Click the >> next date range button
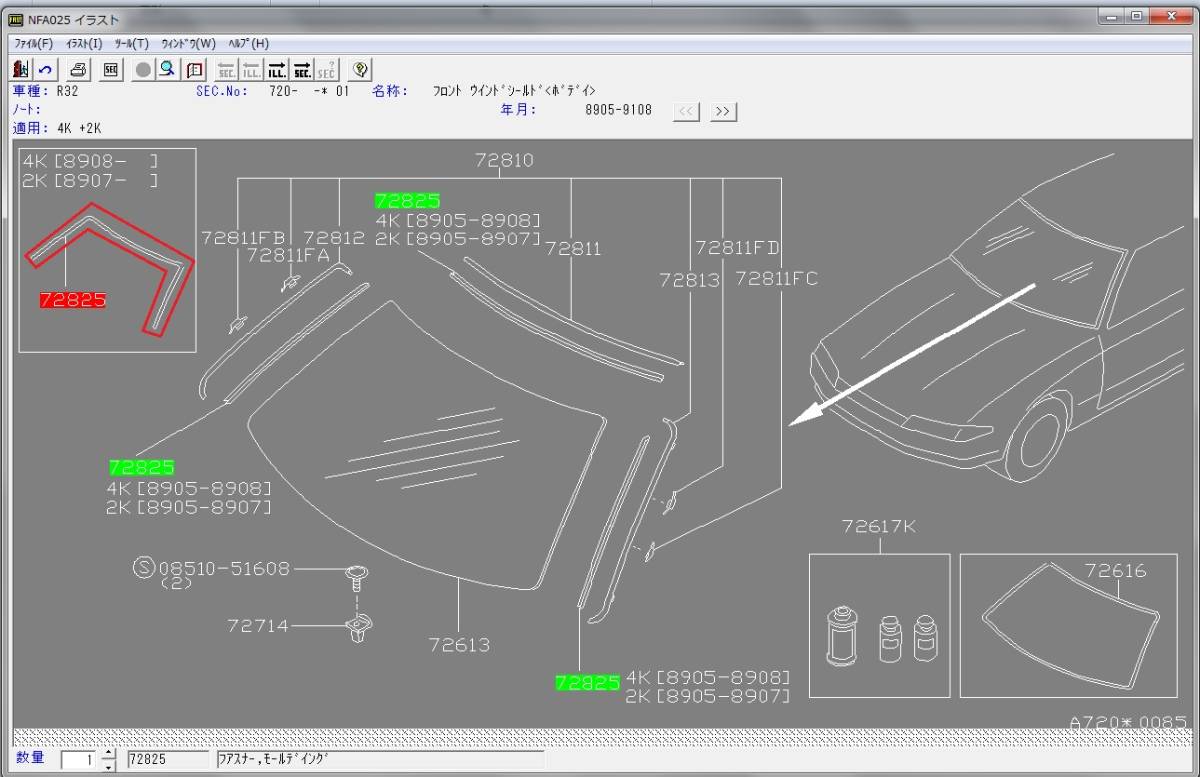Viewport: 1200px width, 777px height. pyautogui.click(x=724, y=111)
